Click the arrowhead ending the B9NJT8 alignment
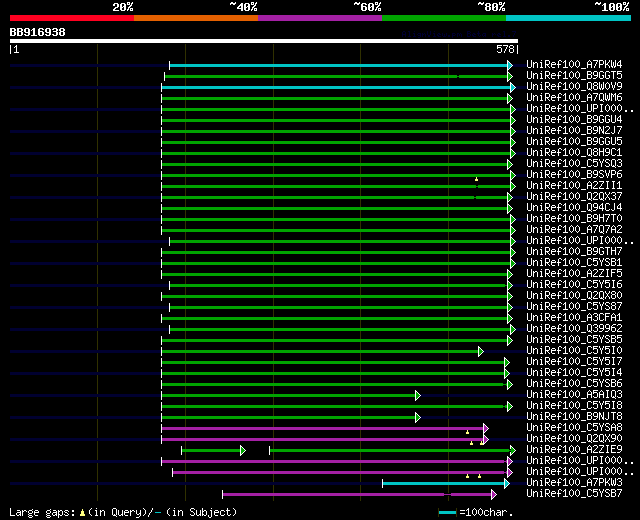Viewport: 640px width, 520px height. click(418, 418)
